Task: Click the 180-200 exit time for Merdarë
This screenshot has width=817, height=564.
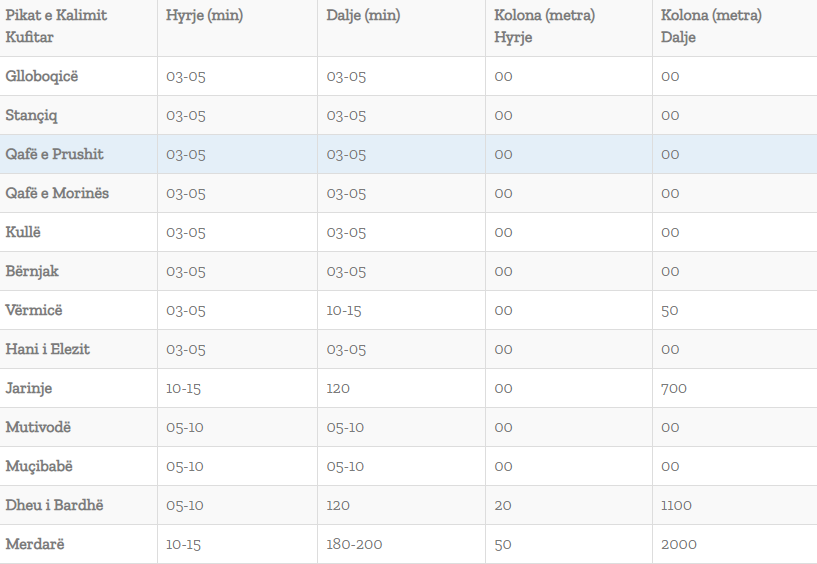Action: [x=354, y=544]
